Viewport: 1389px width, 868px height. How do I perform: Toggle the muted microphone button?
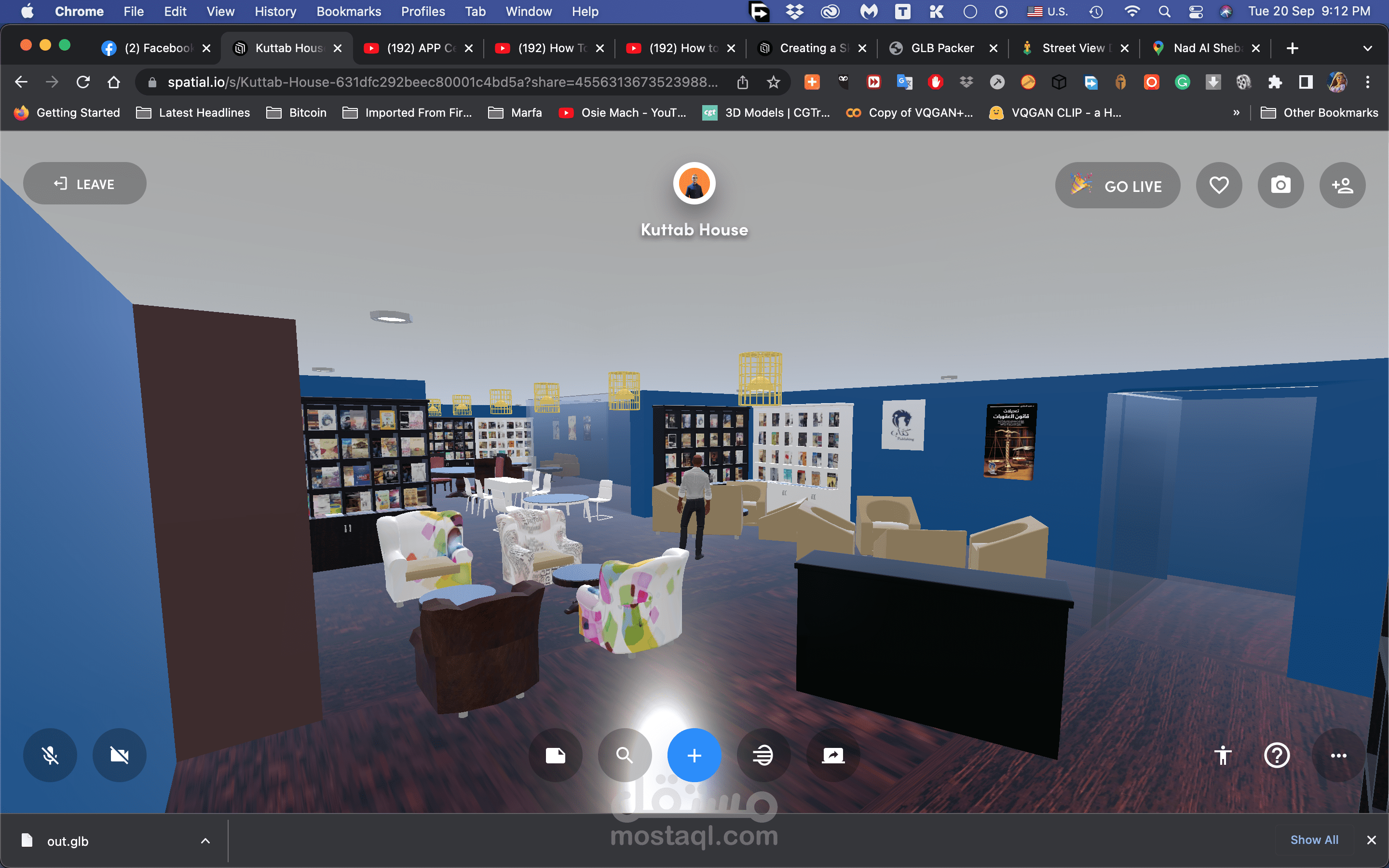[x=50, y=756]
